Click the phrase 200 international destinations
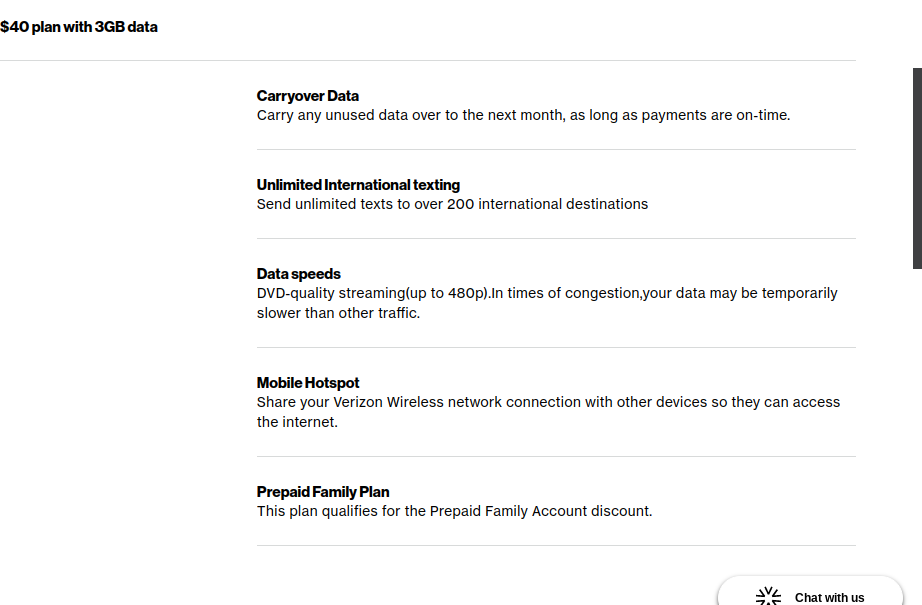 click(x=547, y=204)
